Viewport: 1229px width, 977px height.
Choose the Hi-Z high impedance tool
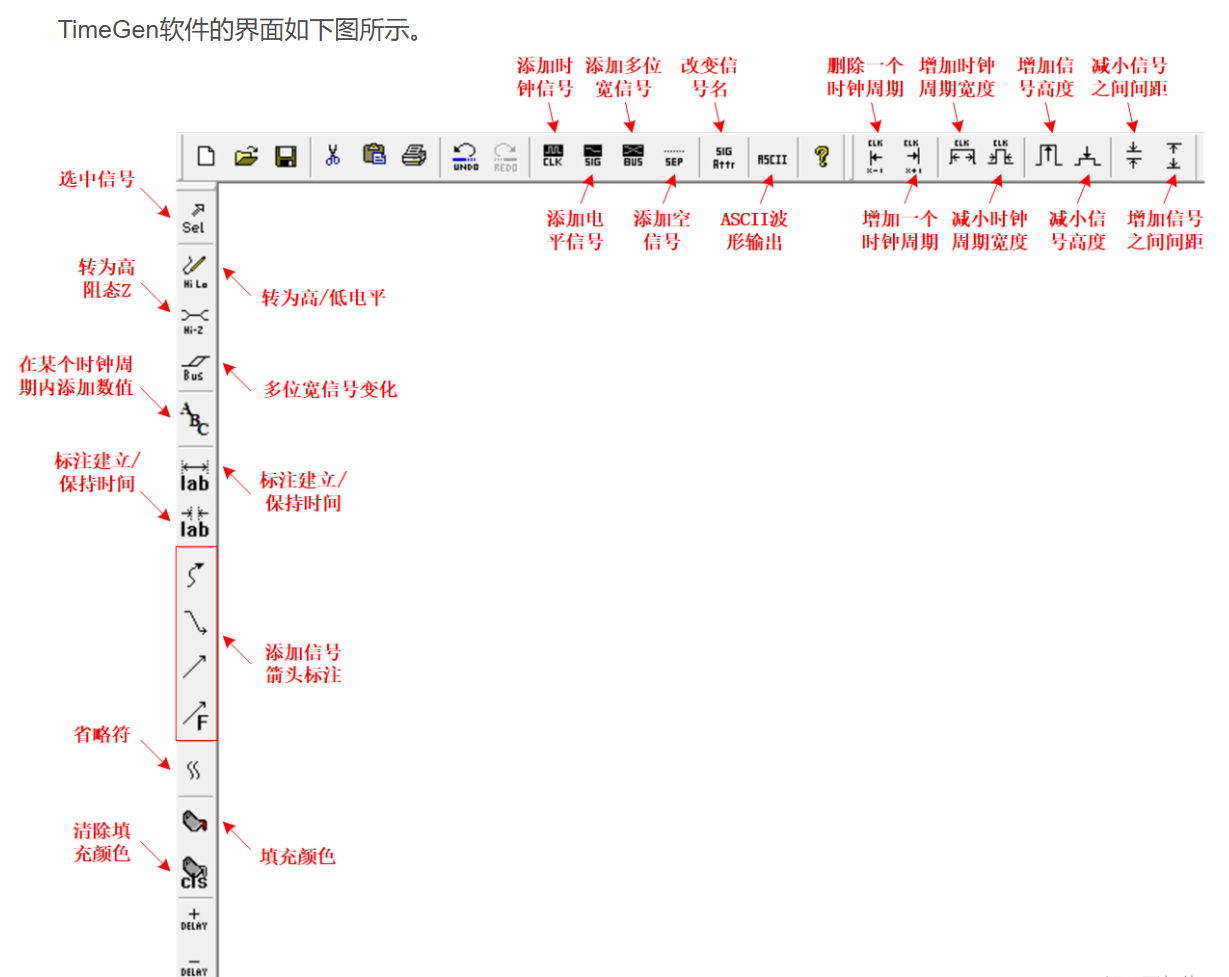tap(195, 320)
